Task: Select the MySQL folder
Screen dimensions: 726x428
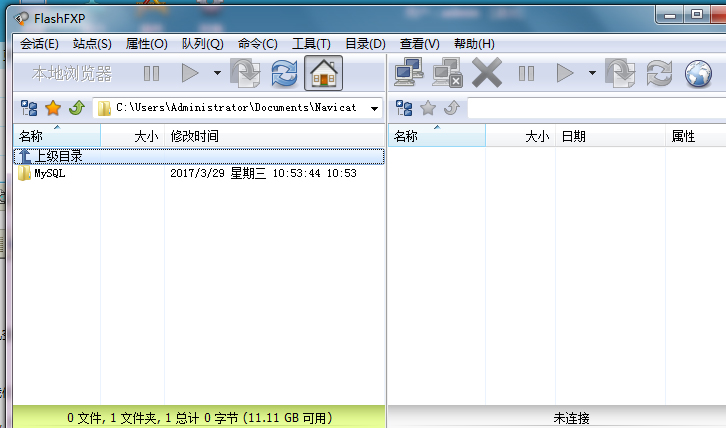Action: [42, 173]
